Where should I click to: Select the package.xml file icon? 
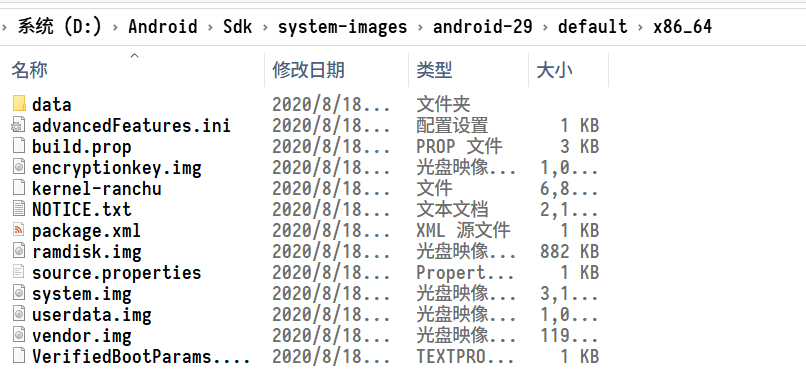click(x=19, y=230)
